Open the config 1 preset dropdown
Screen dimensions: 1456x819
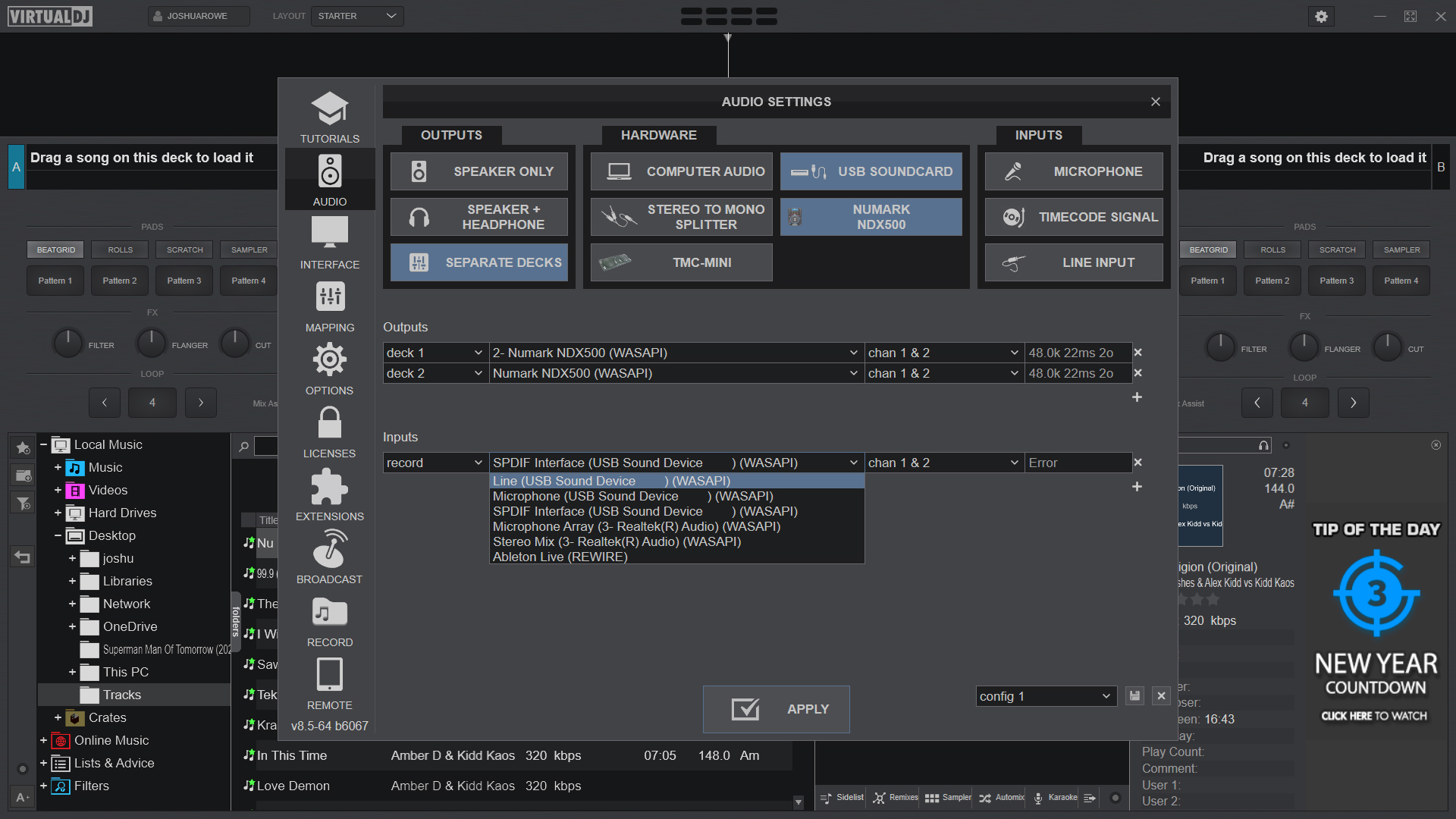[1046, 696]
